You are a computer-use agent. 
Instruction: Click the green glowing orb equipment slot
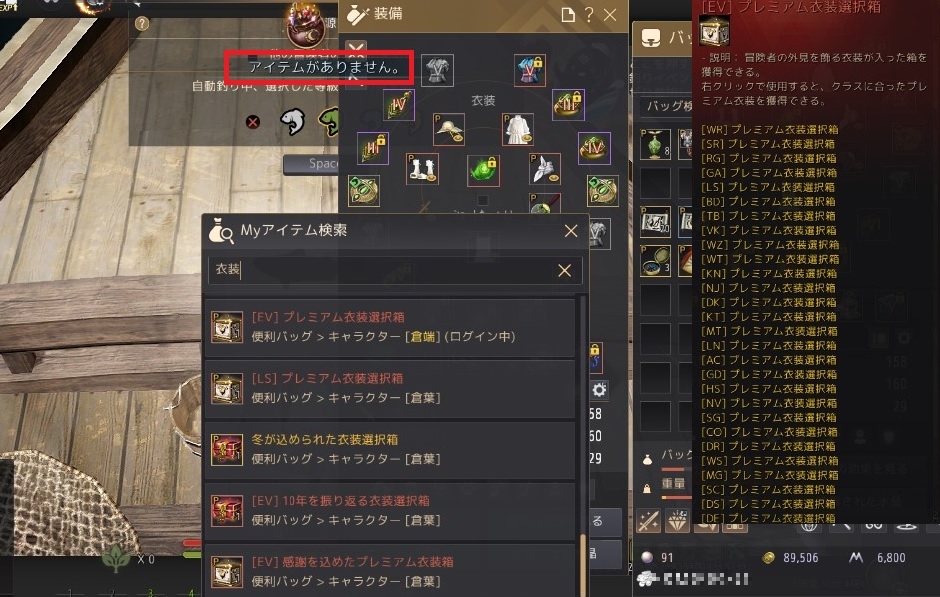coord(483,170)
